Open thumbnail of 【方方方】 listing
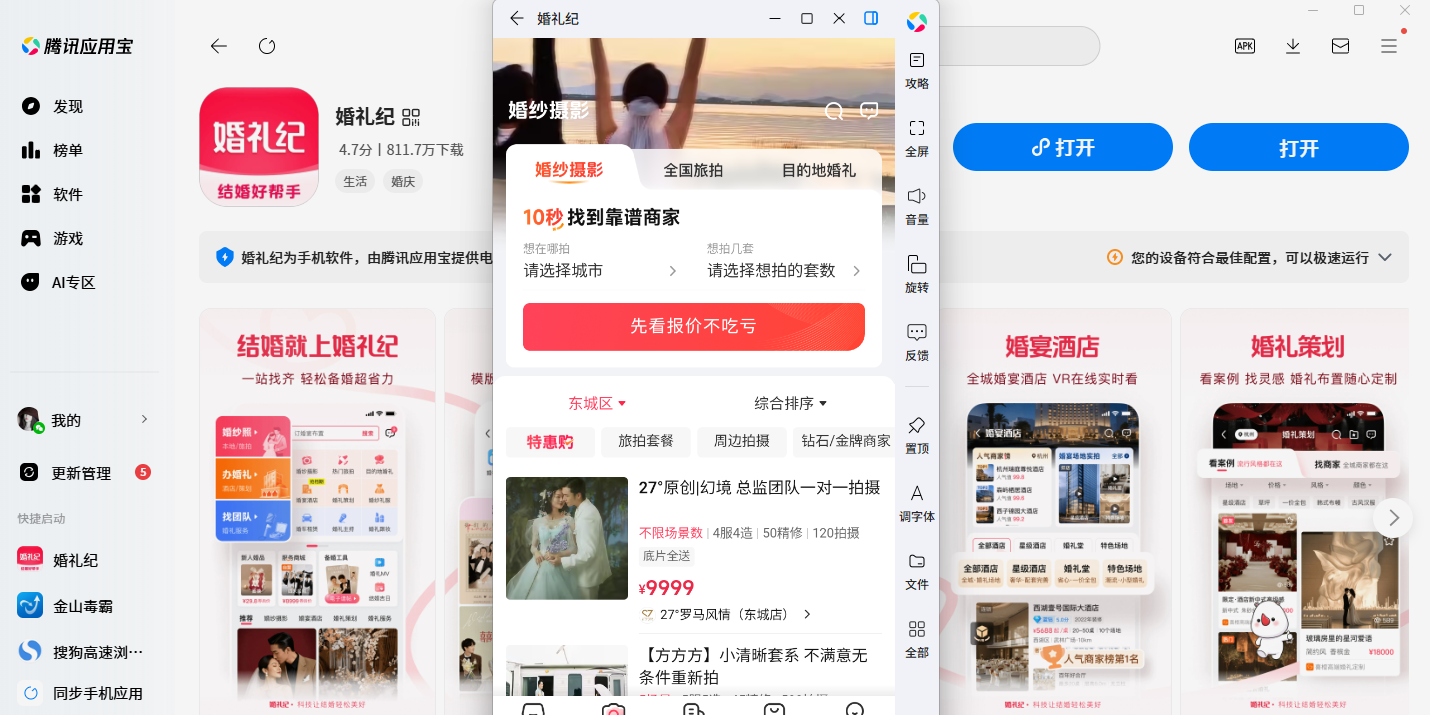 567,670
